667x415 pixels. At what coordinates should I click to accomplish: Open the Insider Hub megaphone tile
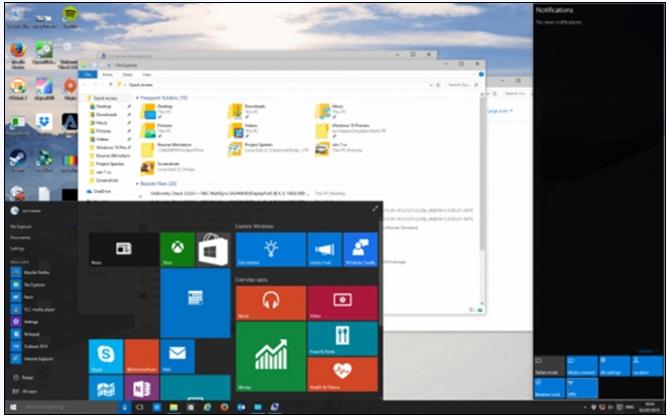tap(325, 249)
